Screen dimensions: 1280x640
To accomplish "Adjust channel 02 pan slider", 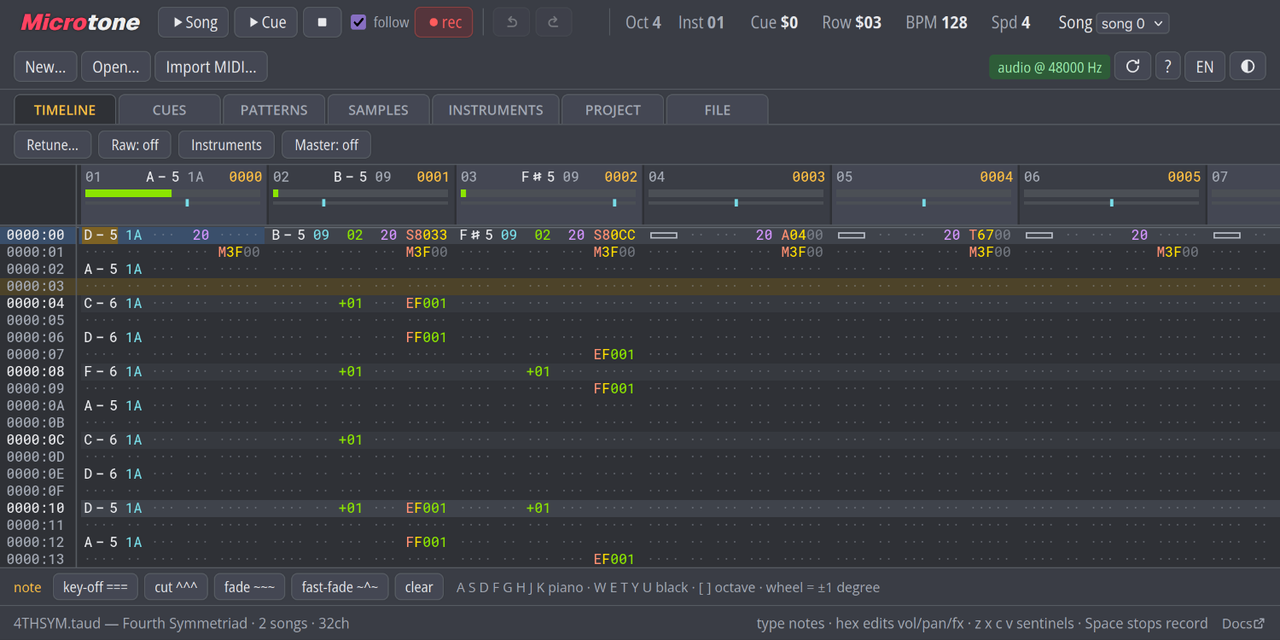I will click(362, 203).
